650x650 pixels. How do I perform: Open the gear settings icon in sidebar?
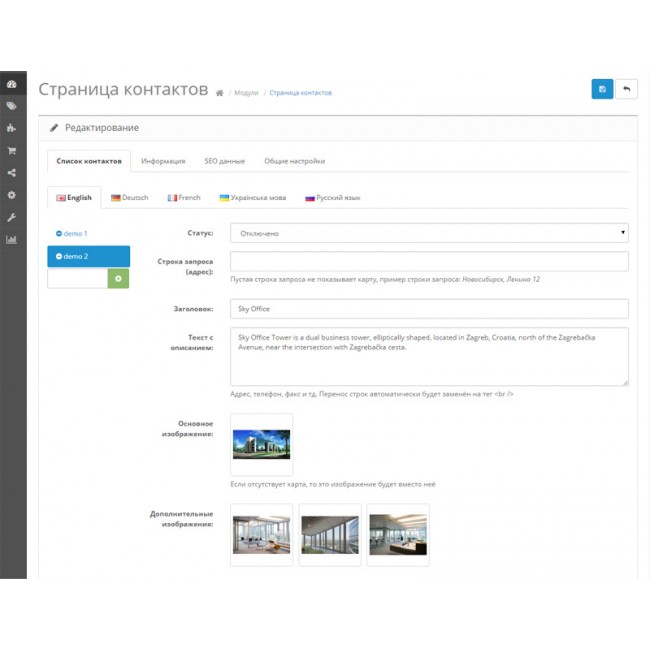tap(12, 195)
